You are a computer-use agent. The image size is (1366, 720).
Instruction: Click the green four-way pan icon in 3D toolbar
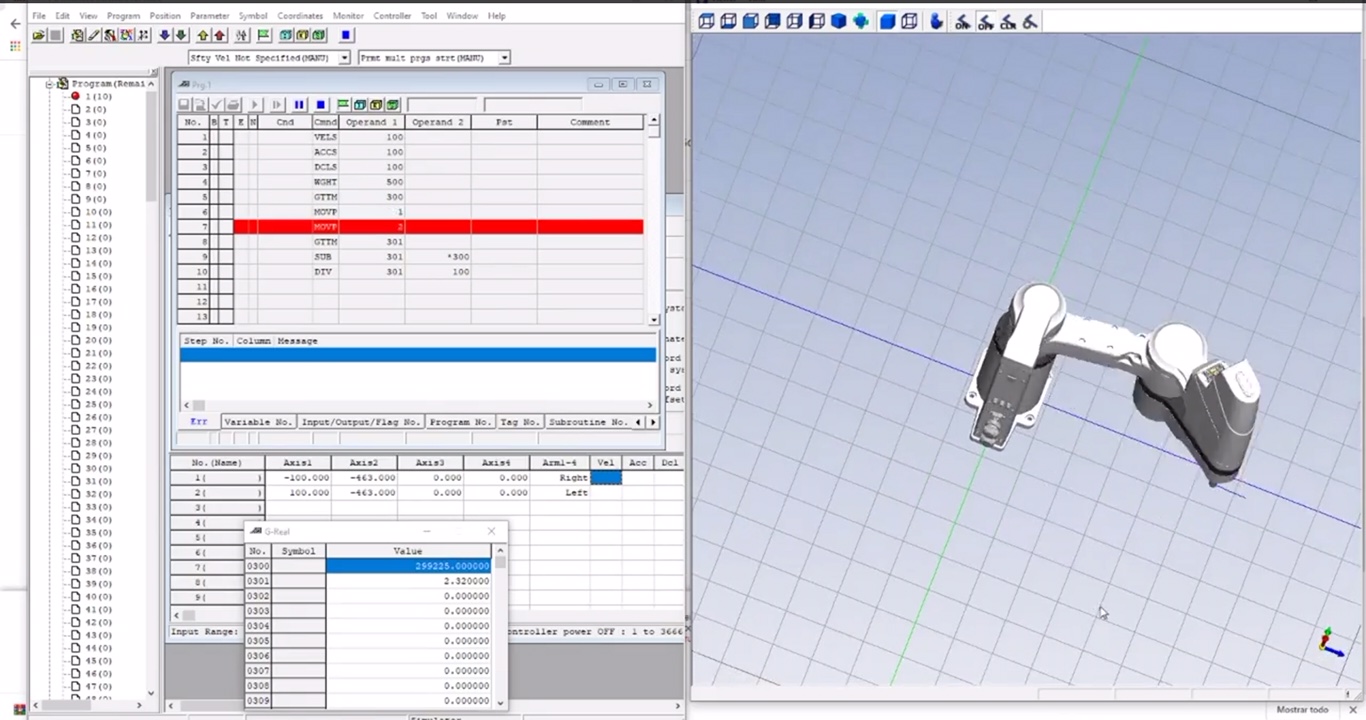coord(861,21)
